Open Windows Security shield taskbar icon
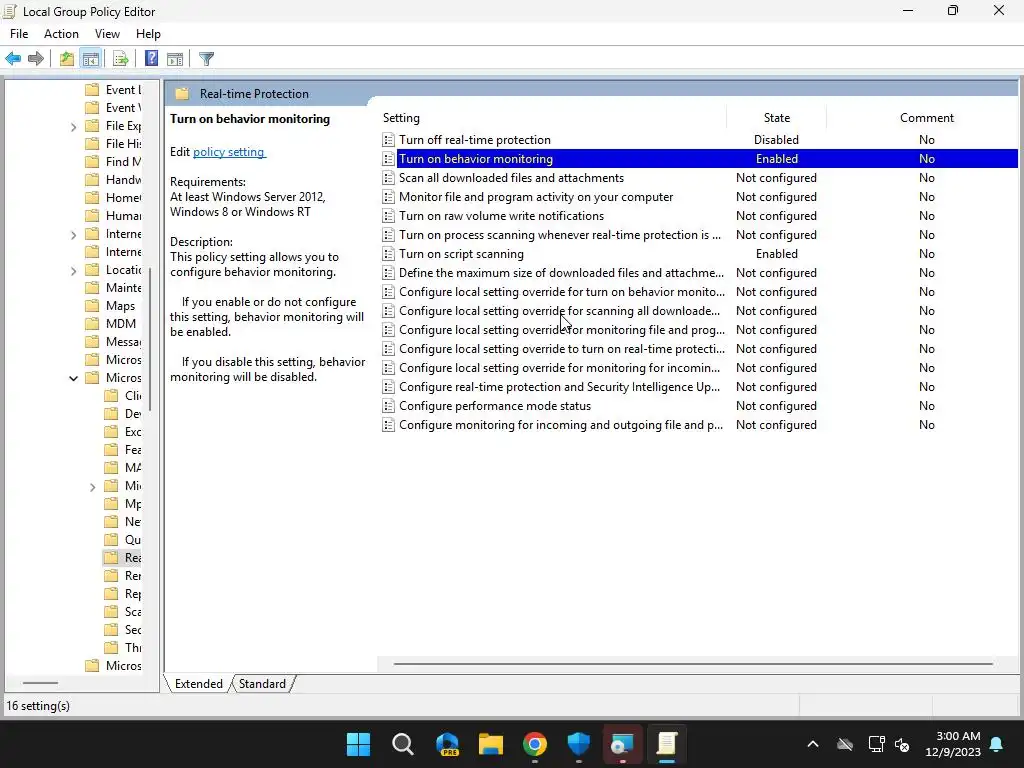The image size is (1024, 768). tap(579, 744)
